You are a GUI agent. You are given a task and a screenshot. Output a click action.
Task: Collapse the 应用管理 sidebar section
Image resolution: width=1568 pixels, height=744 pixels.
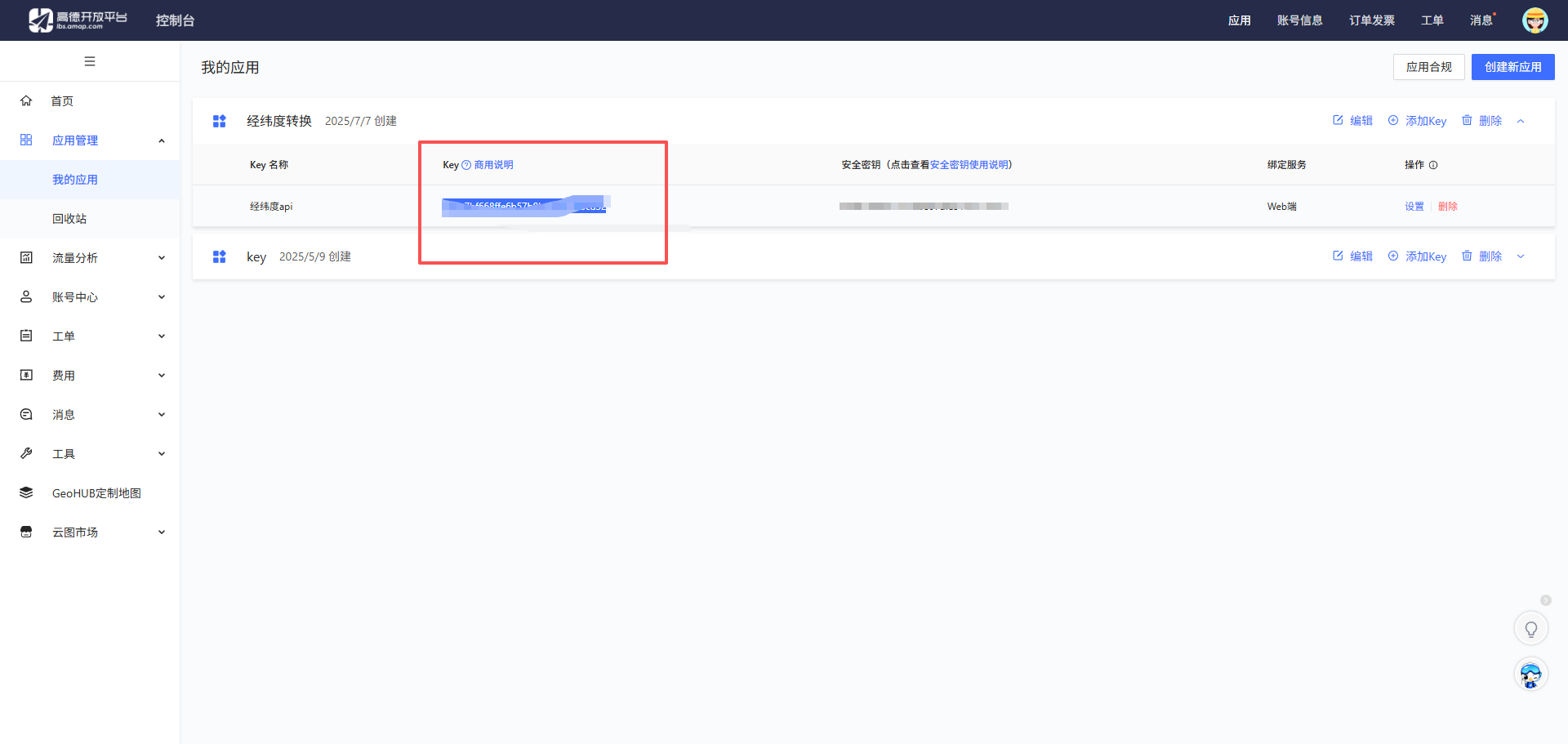click(162, 140)
